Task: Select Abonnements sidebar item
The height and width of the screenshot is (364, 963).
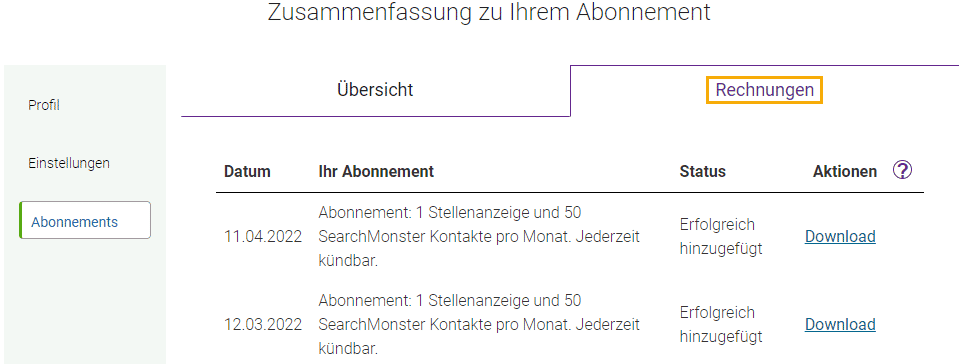Action: click(85, 220)
